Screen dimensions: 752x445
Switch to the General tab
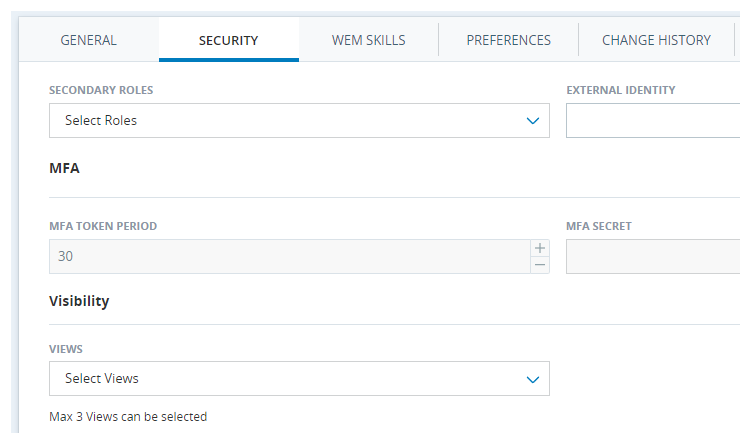[x=89, y=40]
